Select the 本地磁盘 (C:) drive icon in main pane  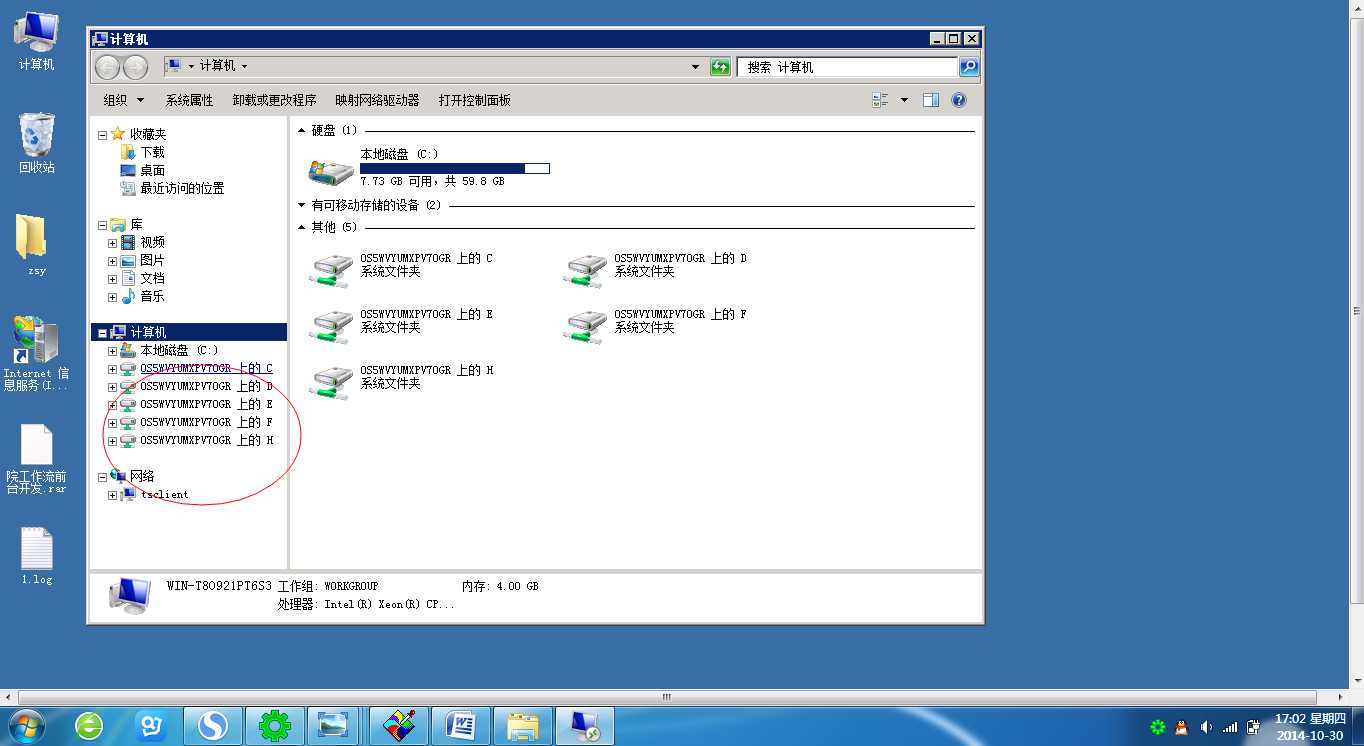coord(331,171)
